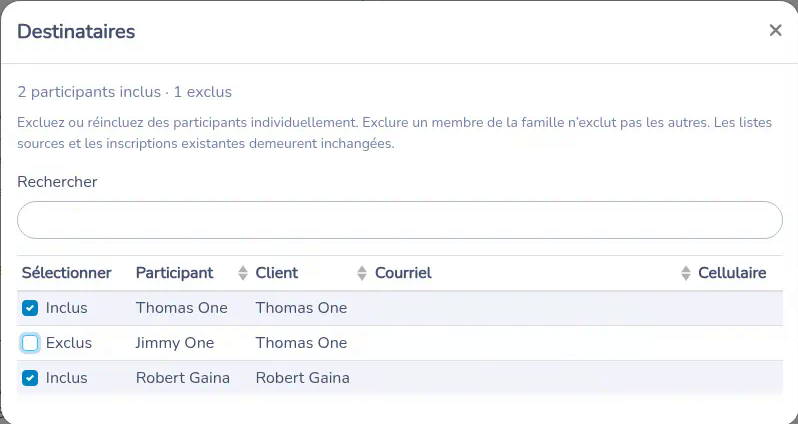Click the Sélectionner column header
Image resolution: width=798 pixels, height=424 pixels.
tap(67, 273)
